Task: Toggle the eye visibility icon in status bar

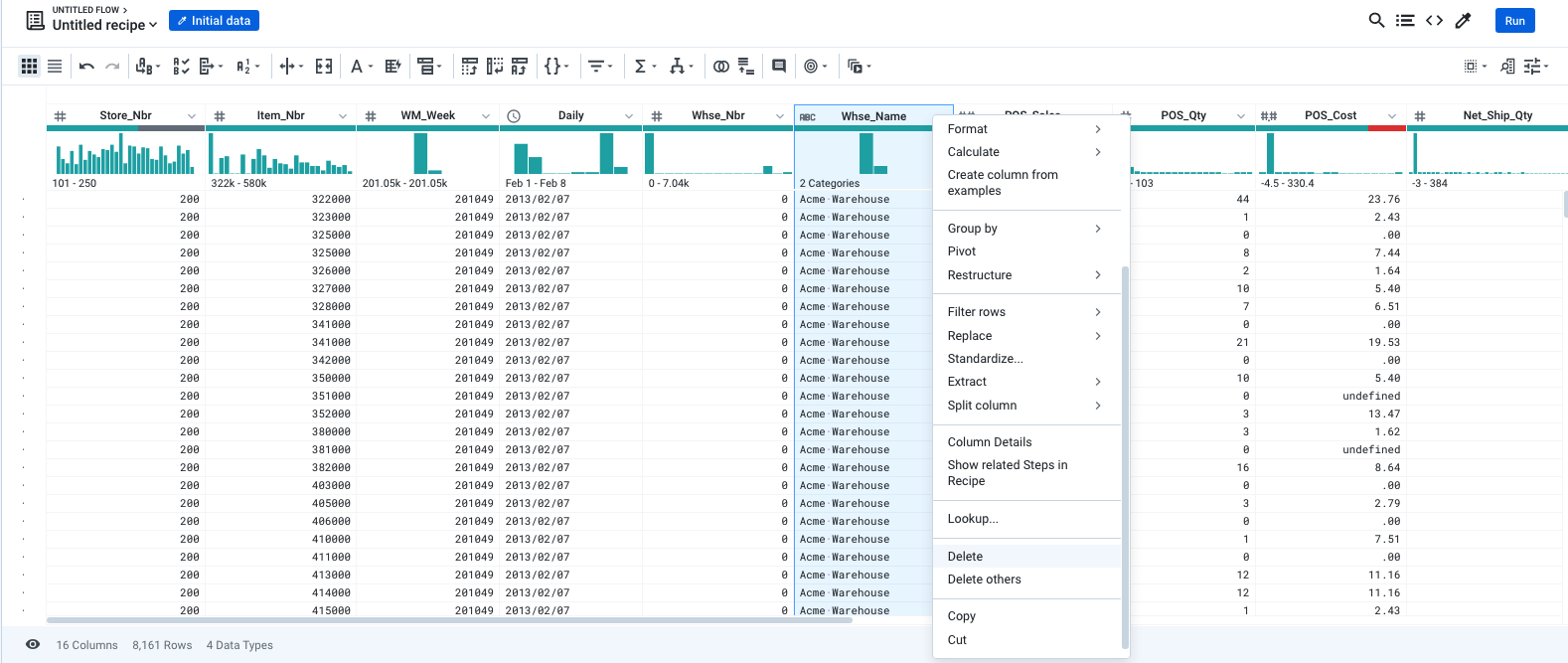Action: [x=33, y=645]
